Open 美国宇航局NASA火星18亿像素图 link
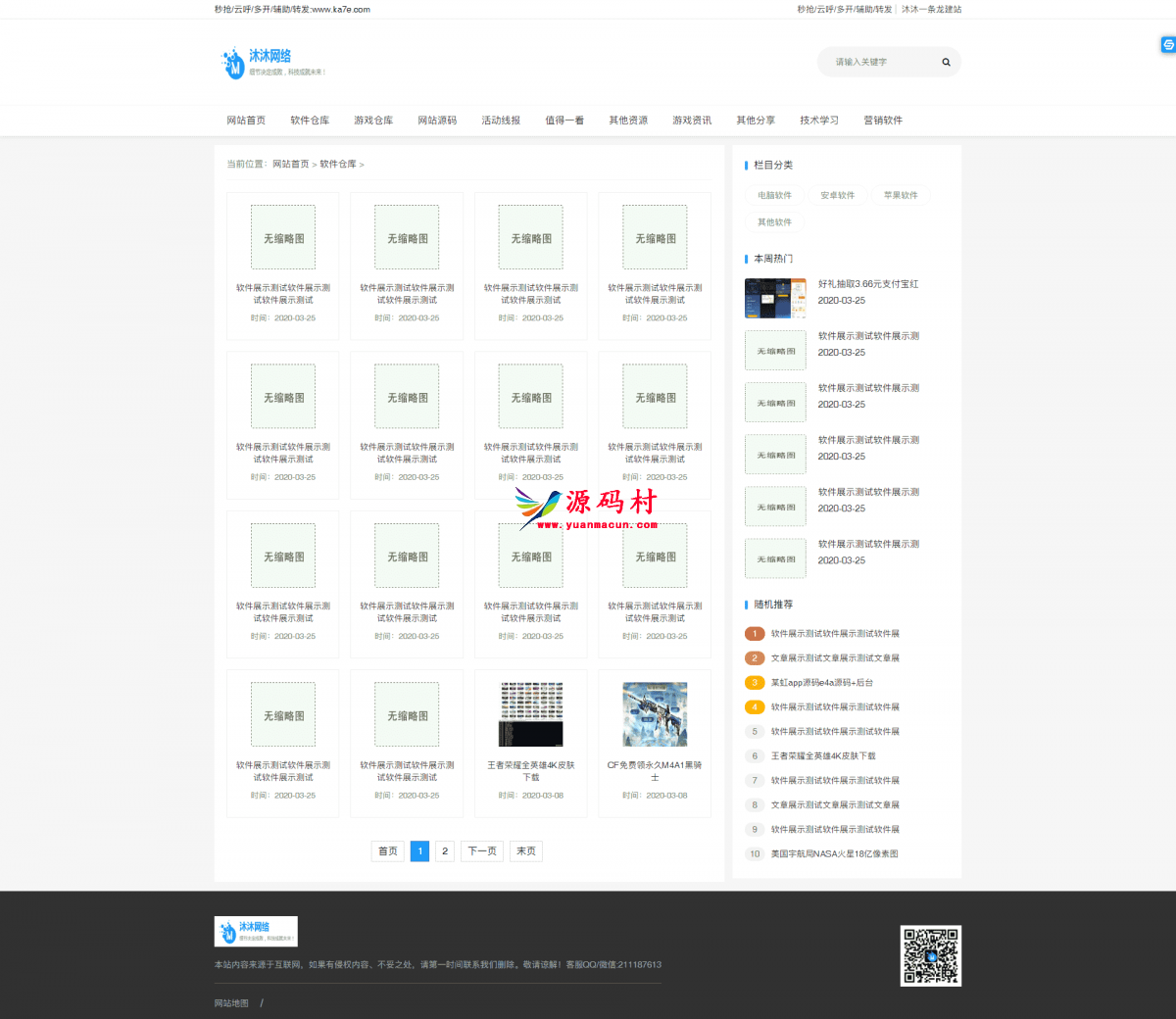Viewport: 1176px width, 1019px height. pyautogui.click(x=834, y=854)
